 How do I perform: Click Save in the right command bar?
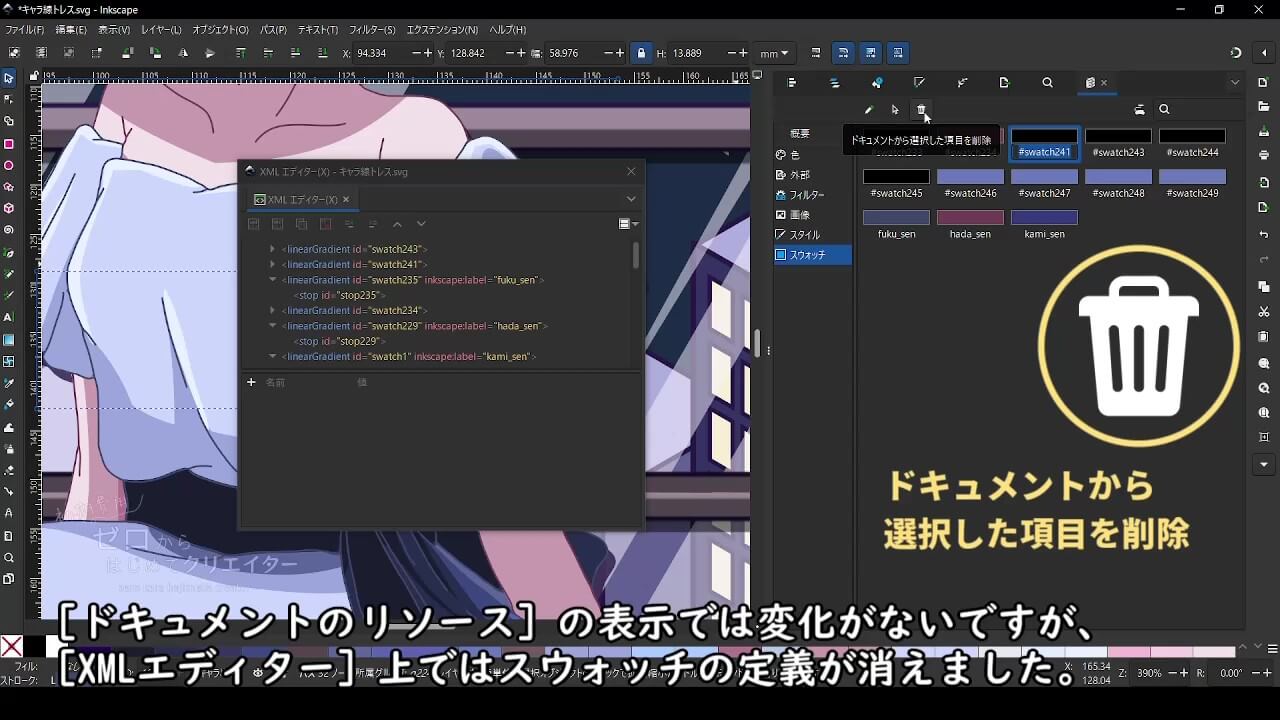coord(1264,131)
